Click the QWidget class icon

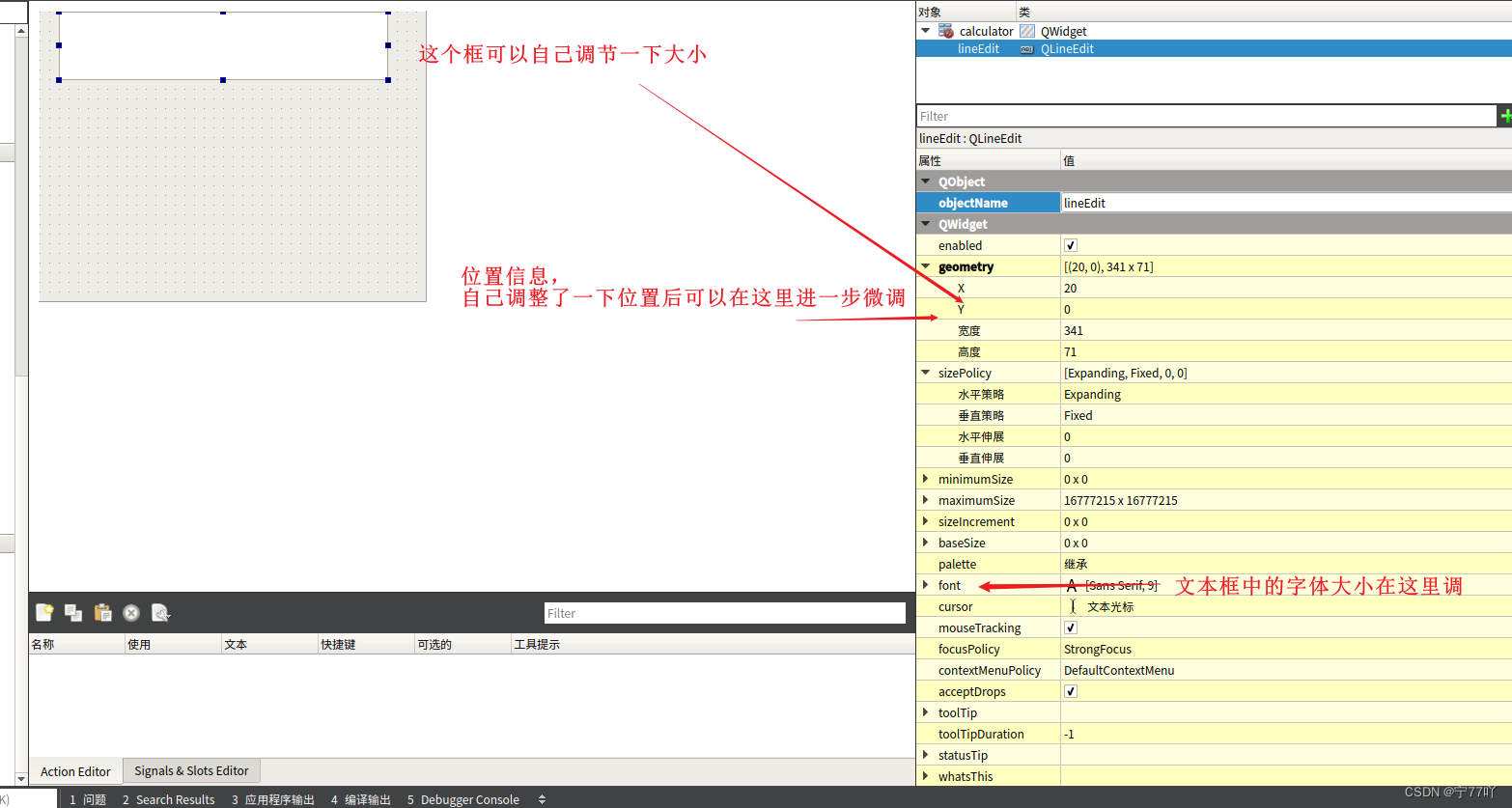click(x=1027, y=31)
